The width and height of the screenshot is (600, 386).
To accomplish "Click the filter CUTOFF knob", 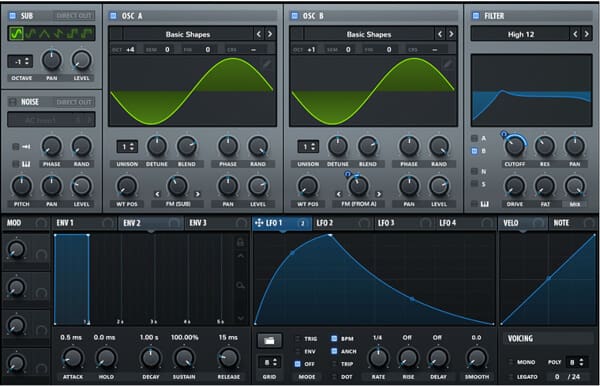I will point(515,146).
